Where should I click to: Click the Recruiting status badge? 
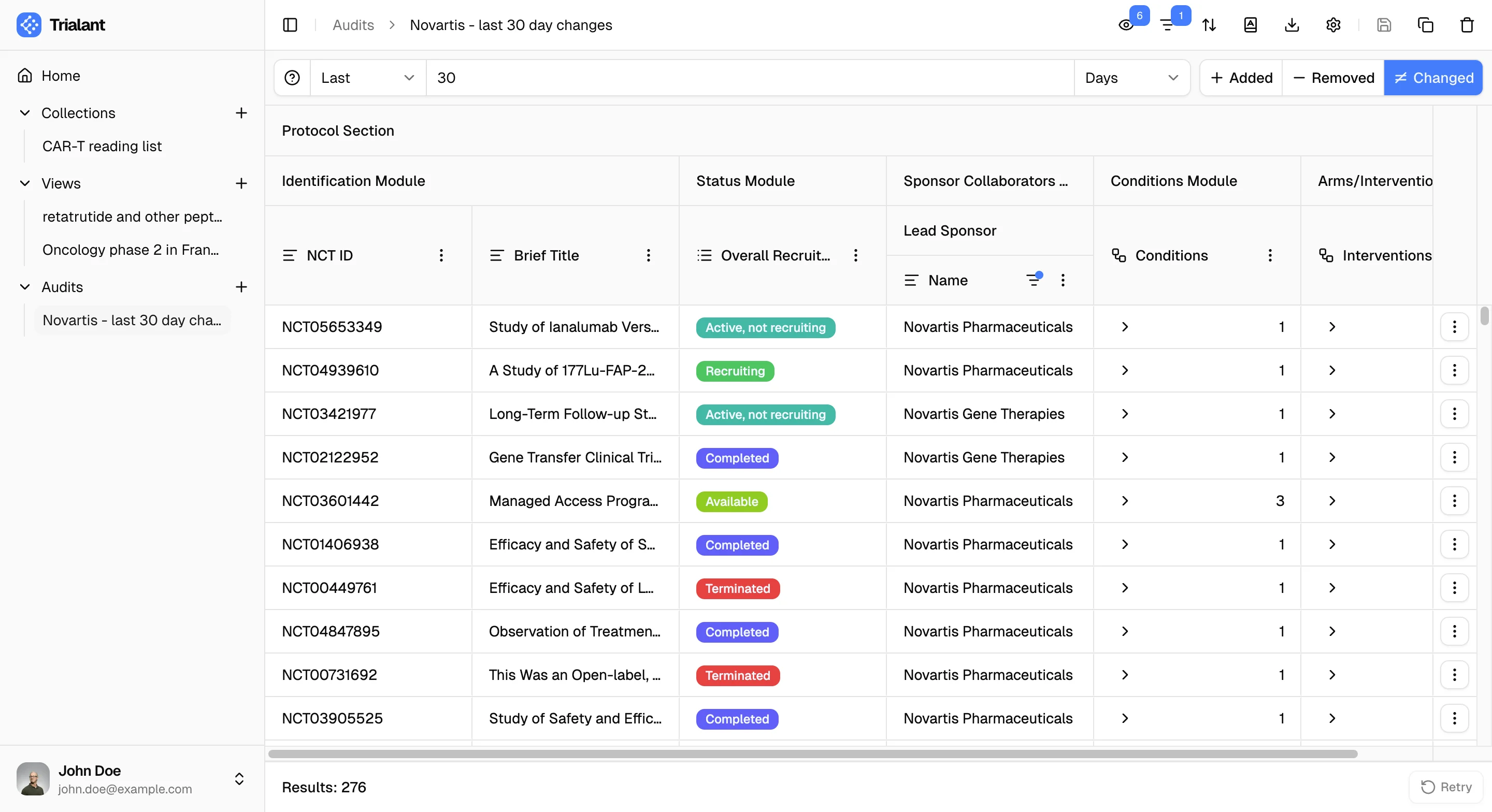click(x=735, y=371)
